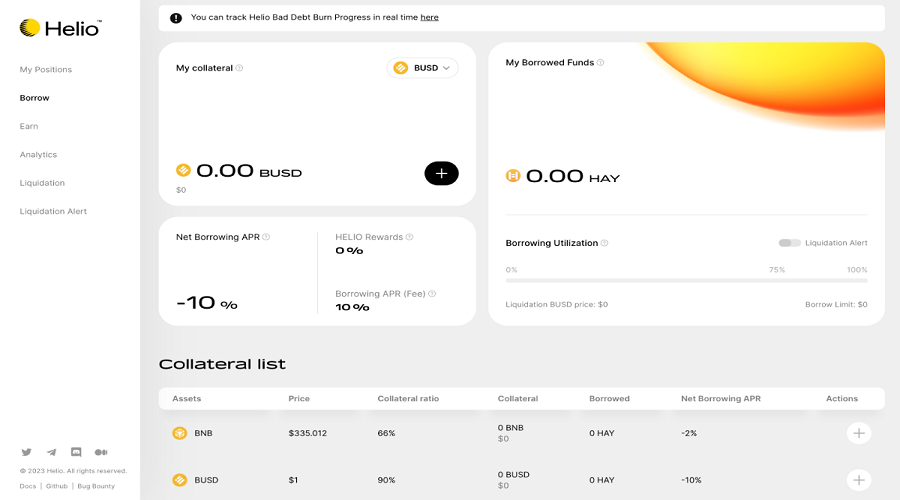The image size is (900, 500).
Task: Click the Helio logo
Action: (x=60, y=28)
